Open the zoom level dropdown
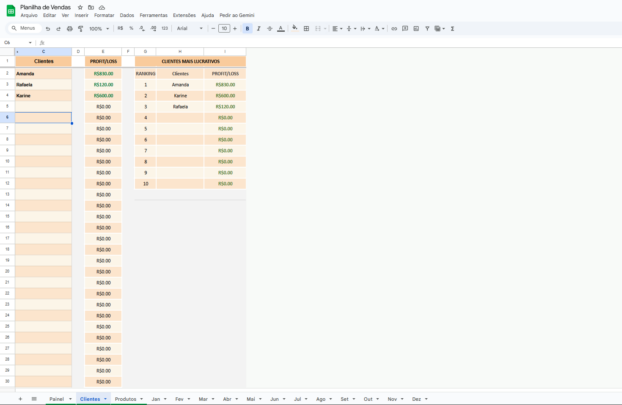 tap(98, 29)
